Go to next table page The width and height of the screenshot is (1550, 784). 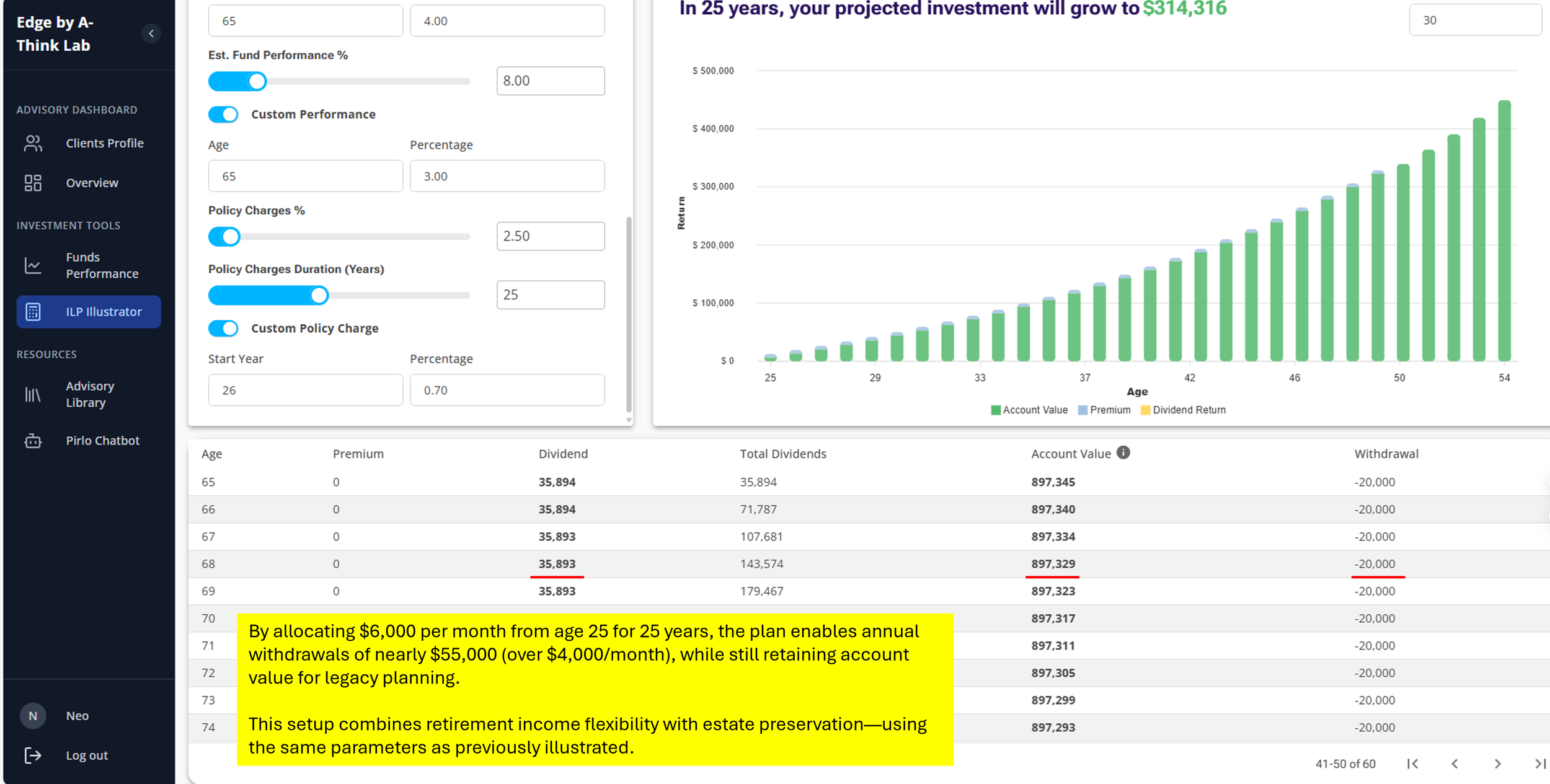point(1497,764)
